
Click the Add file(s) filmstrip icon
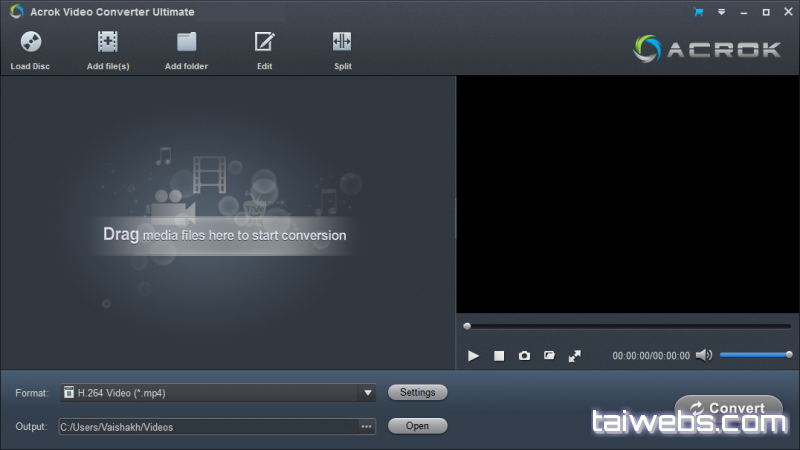[x=108, y=42]
